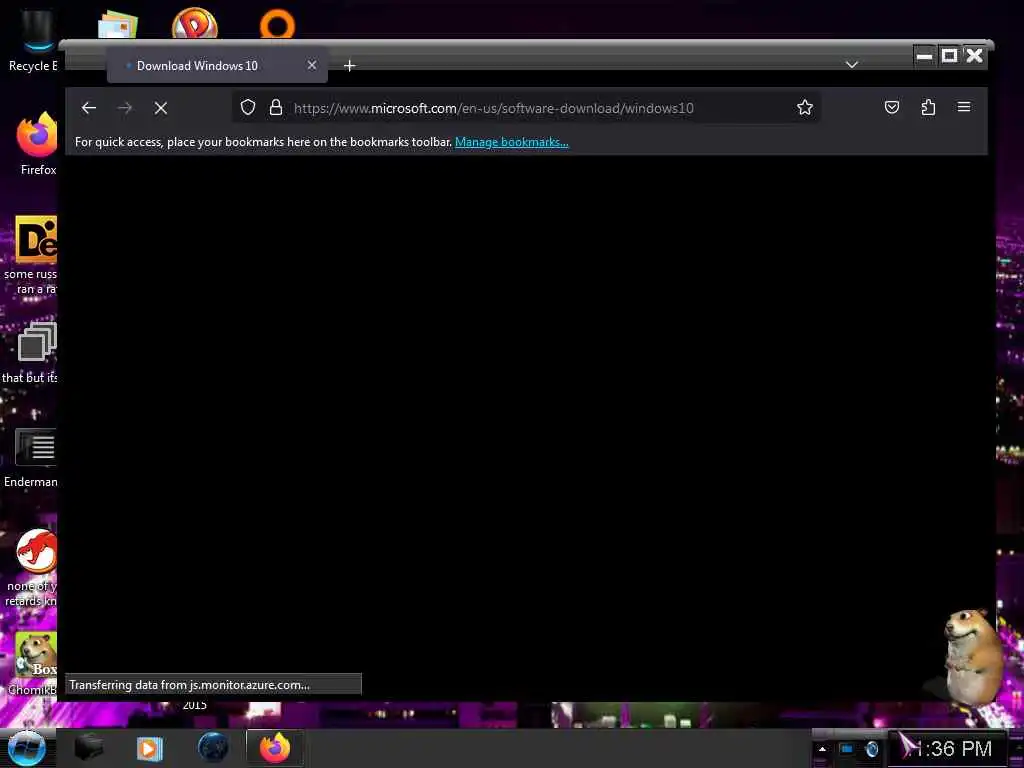Save page to Pocket

pos(891,107)
